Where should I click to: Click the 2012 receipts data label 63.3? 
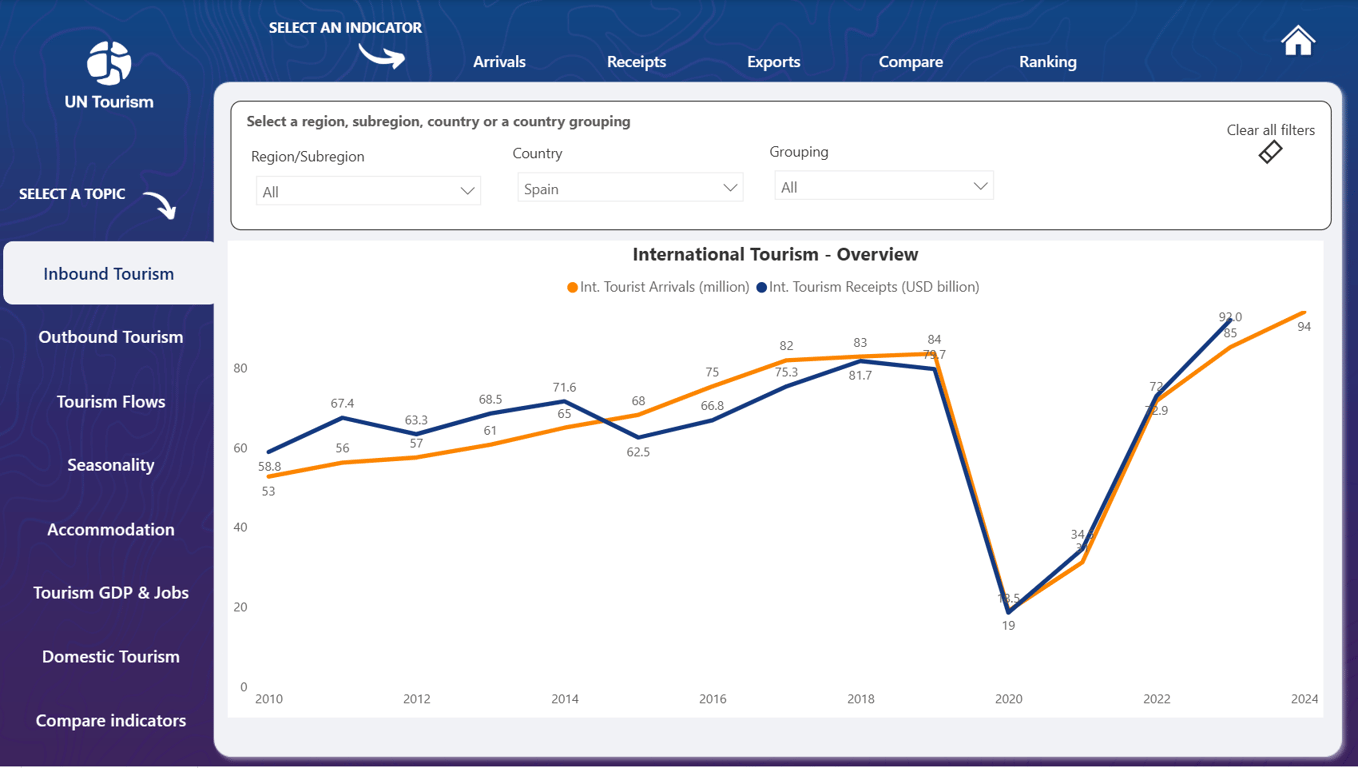[416, 420]
